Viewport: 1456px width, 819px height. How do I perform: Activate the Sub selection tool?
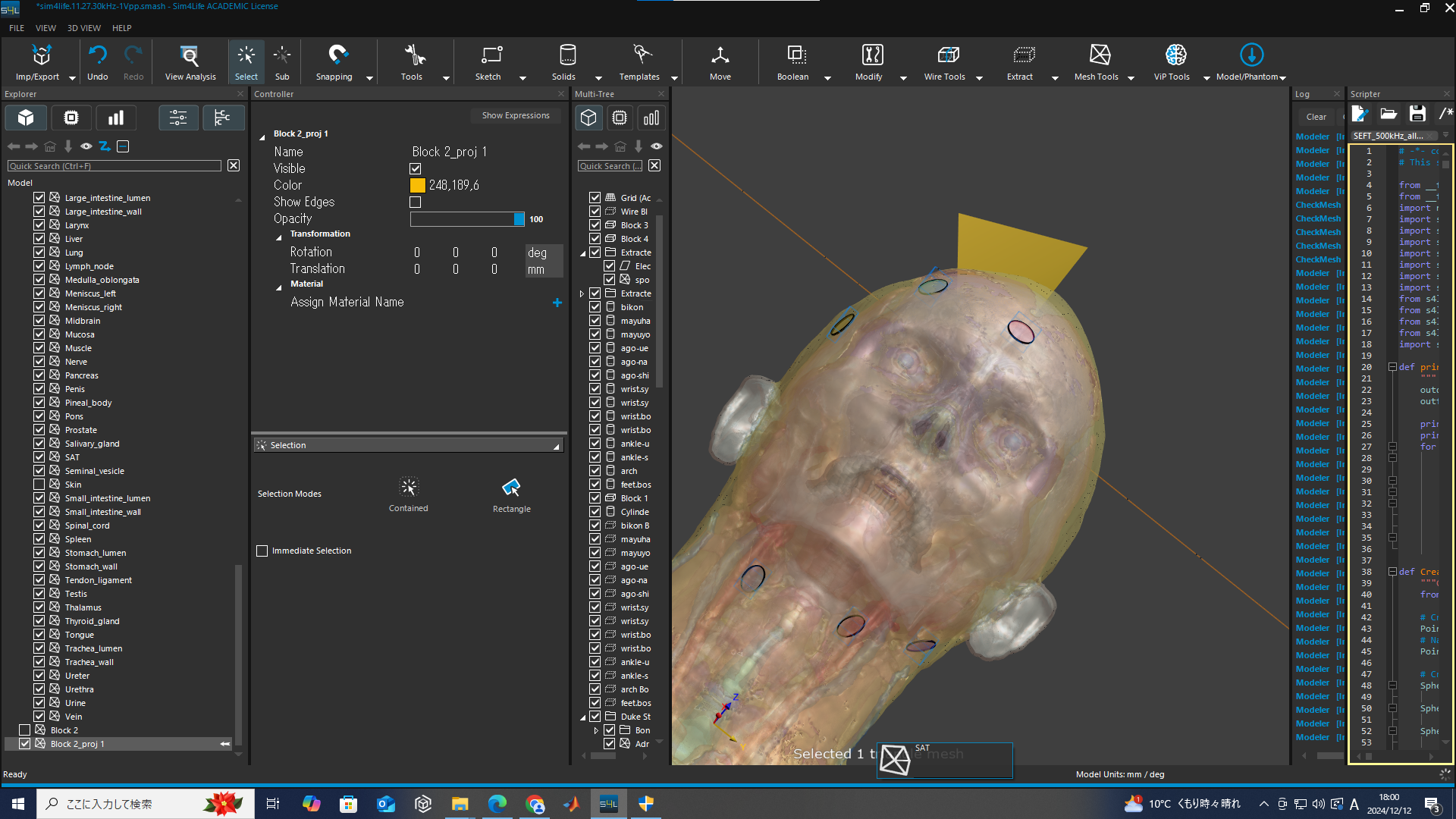[x=282, y=62]
